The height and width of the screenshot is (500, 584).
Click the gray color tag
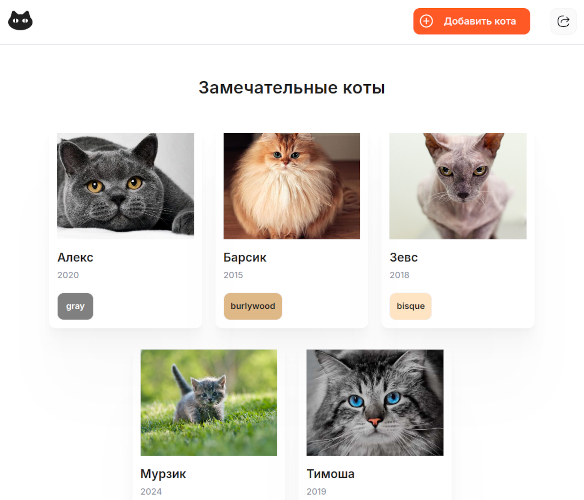pyautogui.click(x=75, y=306)
